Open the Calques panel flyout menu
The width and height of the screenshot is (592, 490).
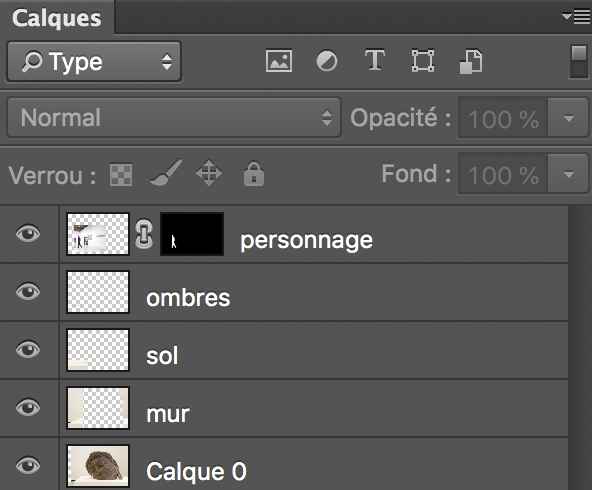[x=576, y=17]
